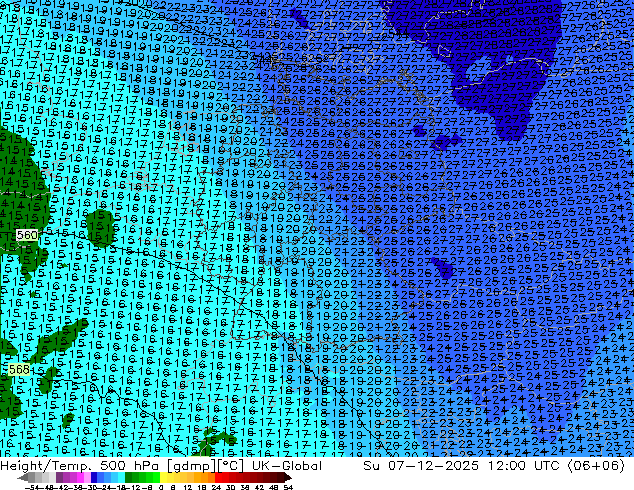Click the dark navy blue legend swatch
Screen dimensions: 634x490
pos(94,478)
